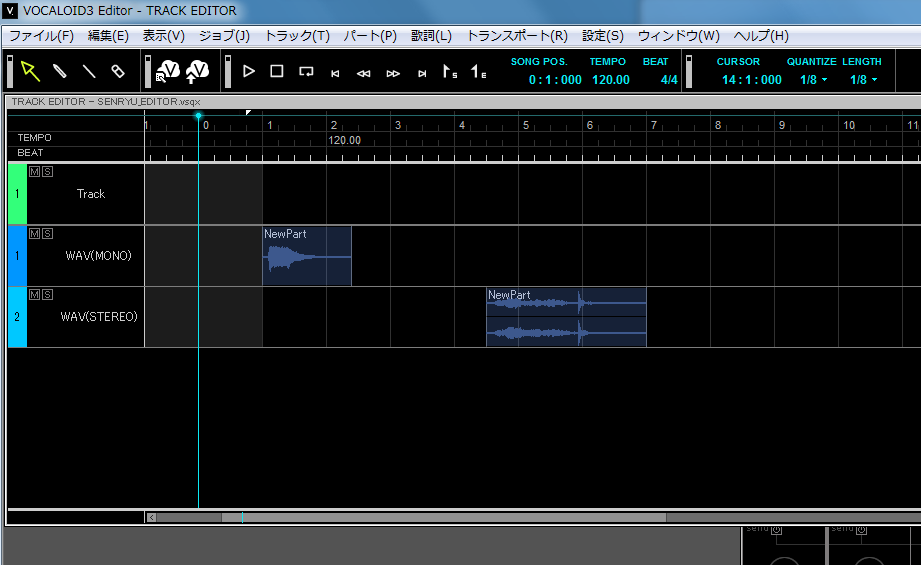Open the 編集(E) menu

coord(108,36)
